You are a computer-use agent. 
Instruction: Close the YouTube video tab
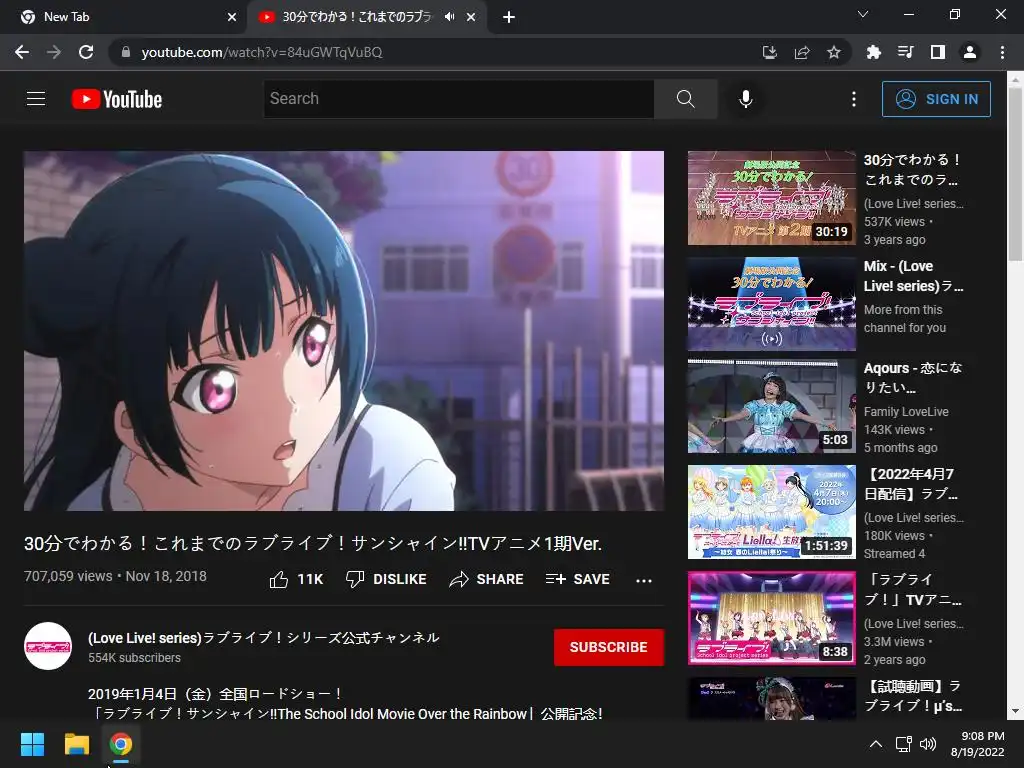pos(471,17)
